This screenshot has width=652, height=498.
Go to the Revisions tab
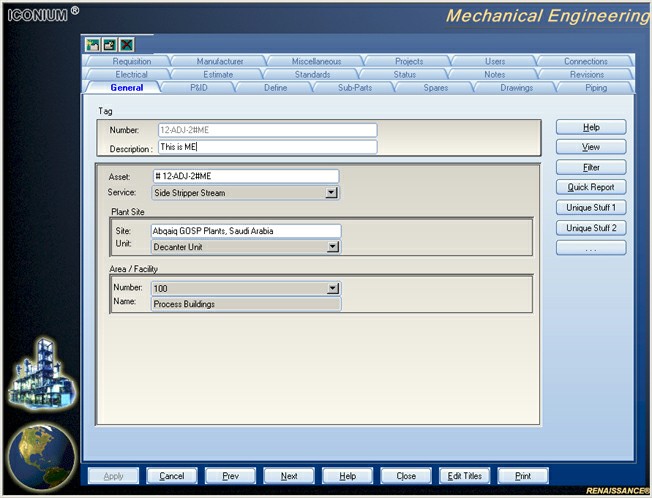pos(587,74)
